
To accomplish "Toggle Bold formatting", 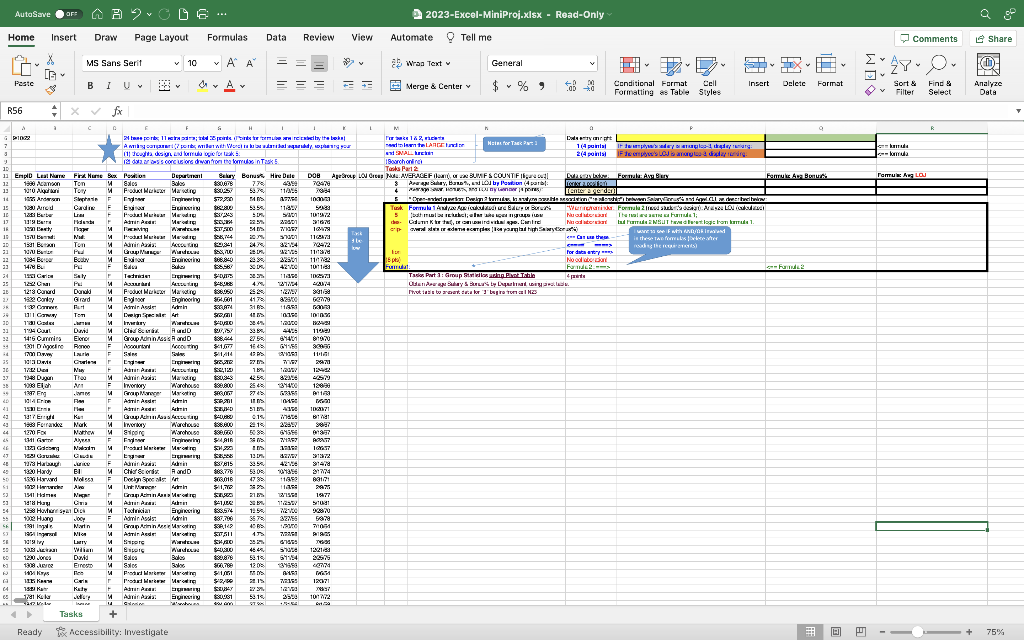I will coord(91,86).
